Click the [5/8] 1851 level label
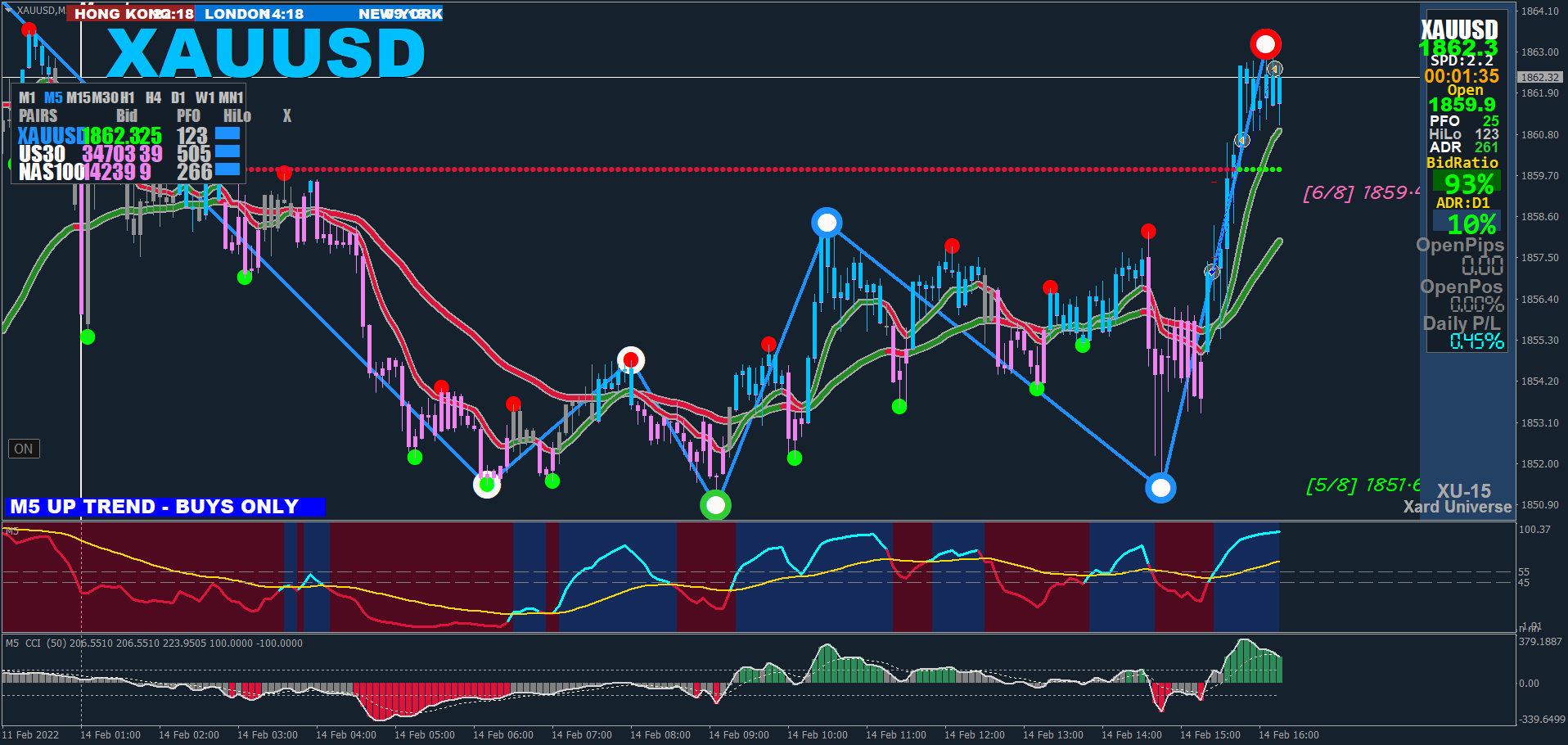The height and width of the screenshot is (745, 1568). tap(1363, 485)
